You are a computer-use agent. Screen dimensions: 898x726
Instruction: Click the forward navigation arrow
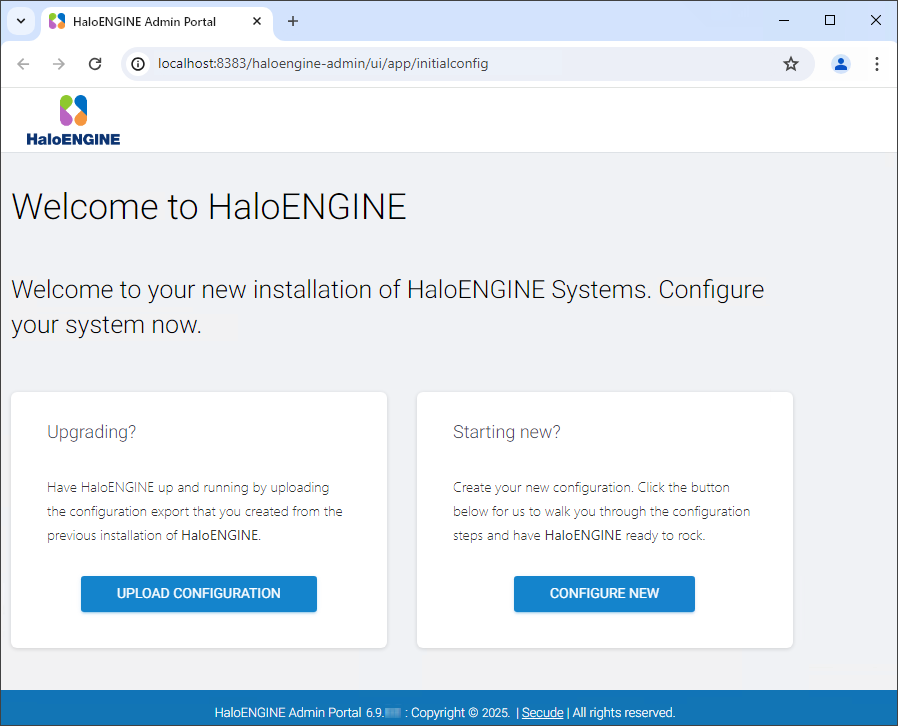coord(59,63)
